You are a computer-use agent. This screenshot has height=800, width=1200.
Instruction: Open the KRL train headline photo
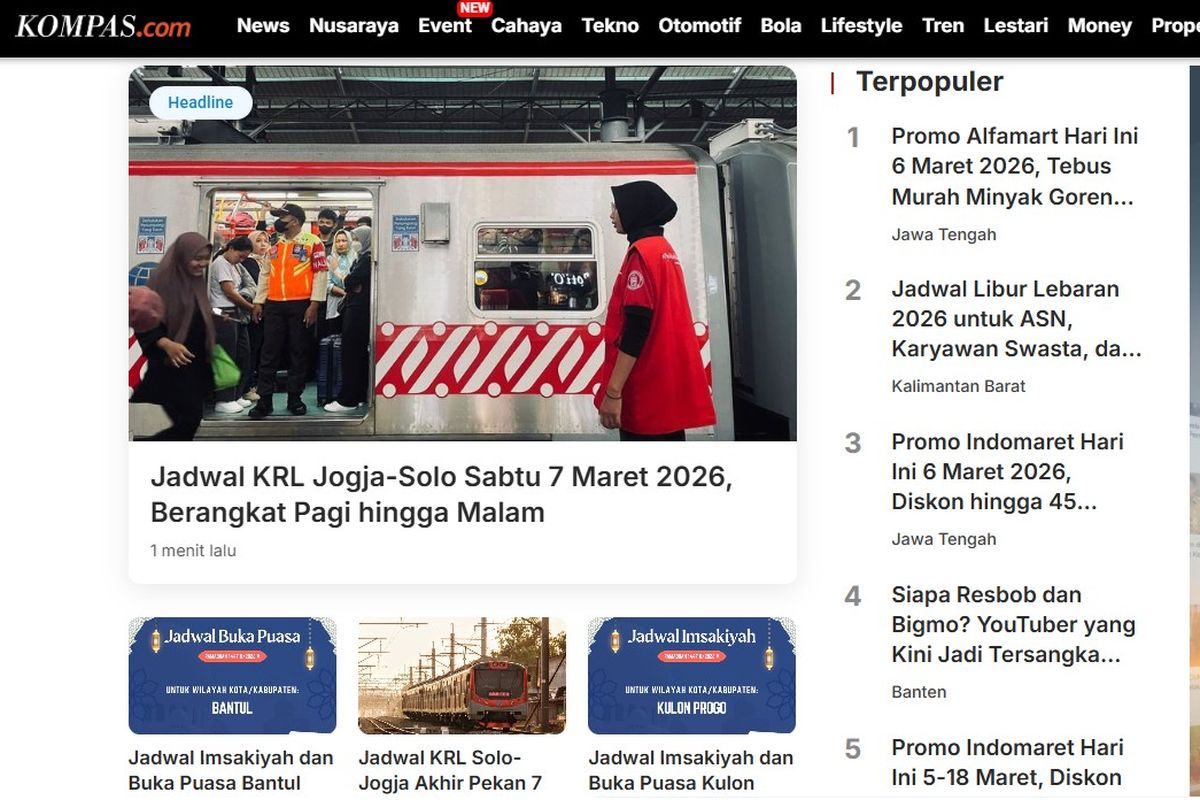pos(463,253)
